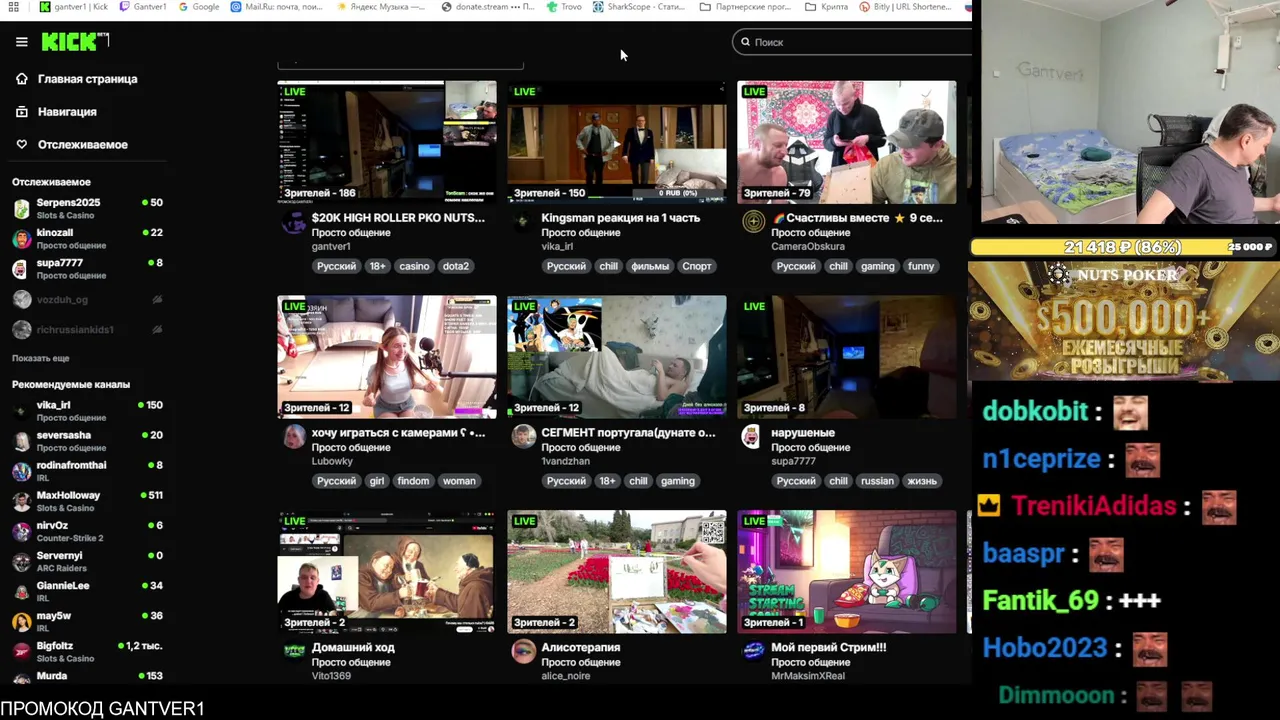
Task: Click the Навигация browse icon
Action: pyautogui.click(x=21, y=112)
